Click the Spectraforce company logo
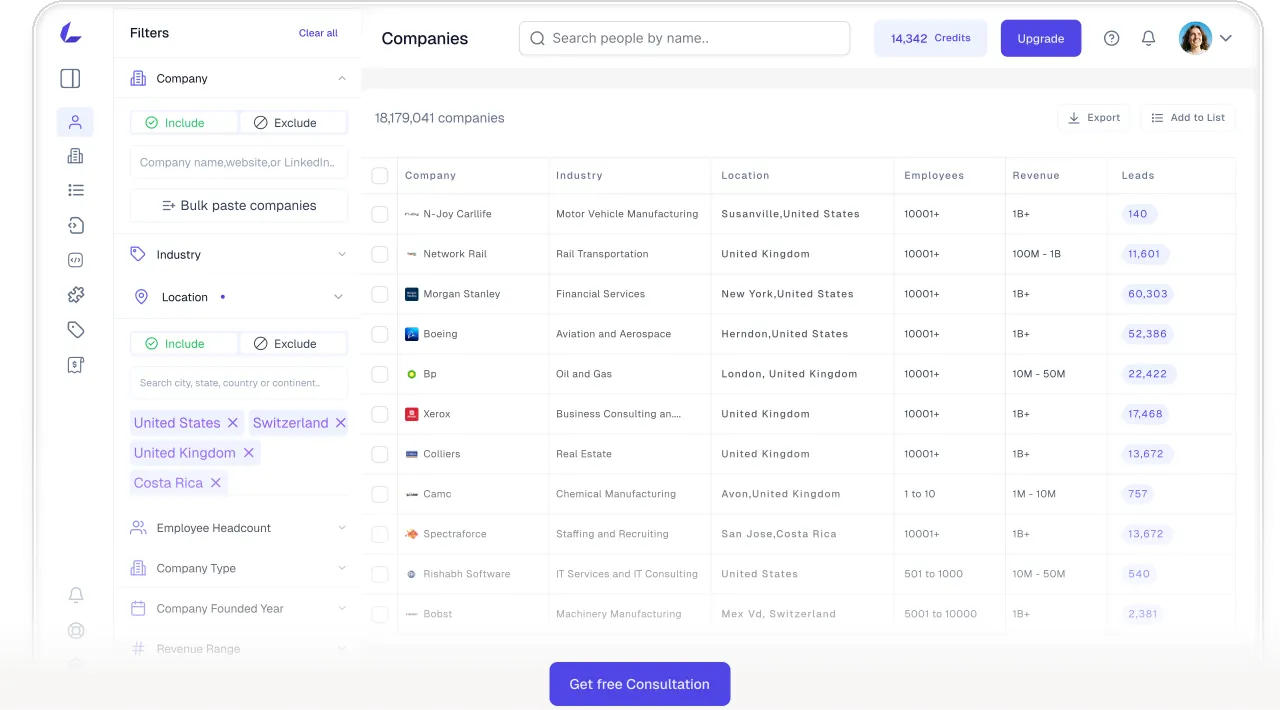 point(411,534)
